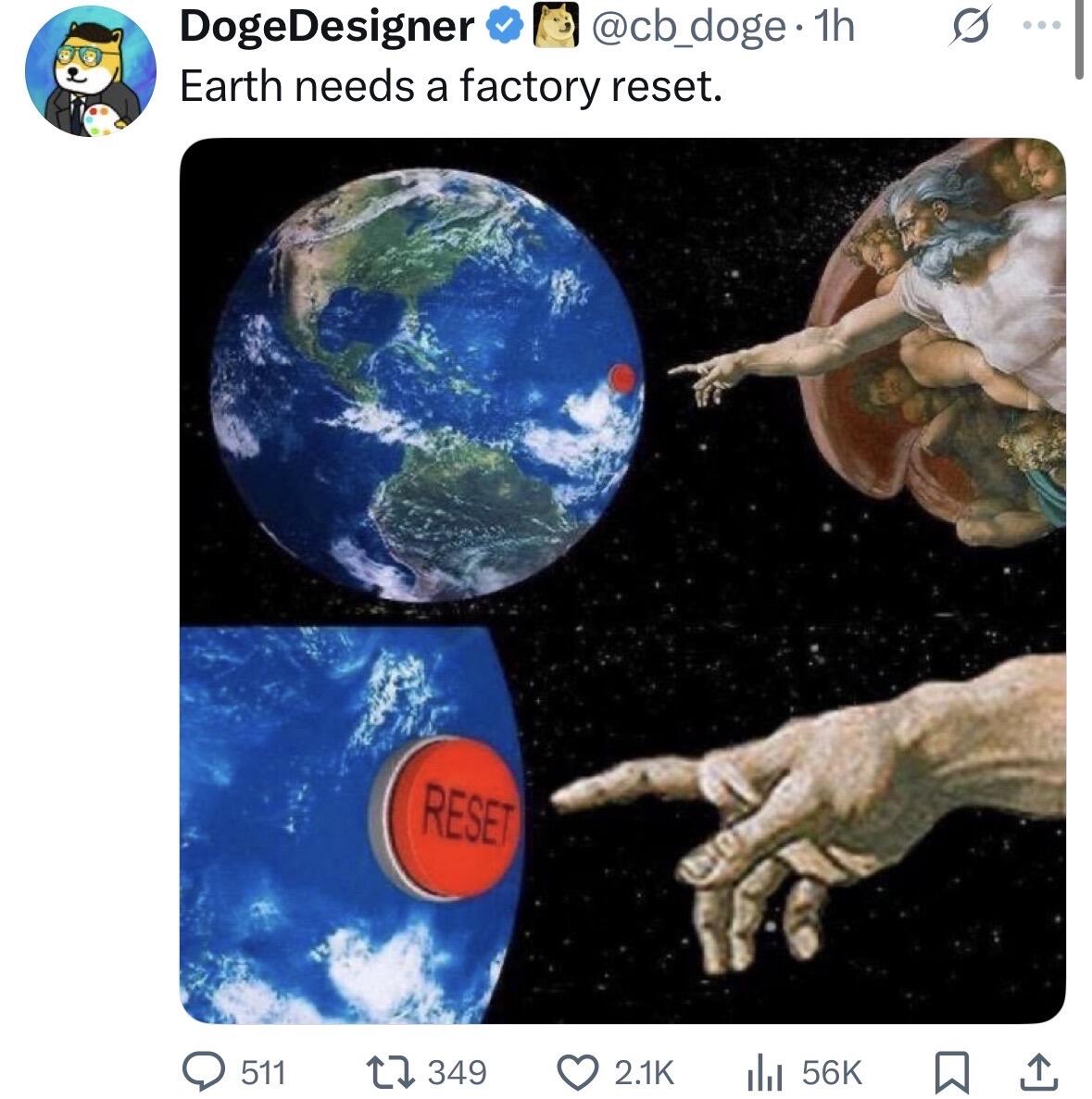
Task: Bookmark the post with the bookmark icon
Action: pos(953,1073)
